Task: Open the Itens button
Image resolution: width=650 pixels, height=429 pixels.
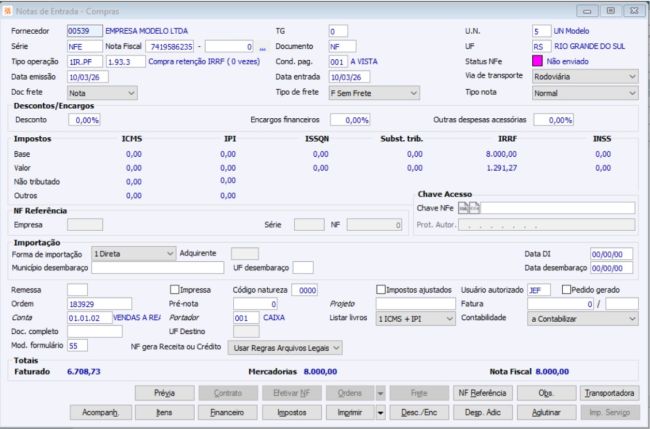Action: 165,412
